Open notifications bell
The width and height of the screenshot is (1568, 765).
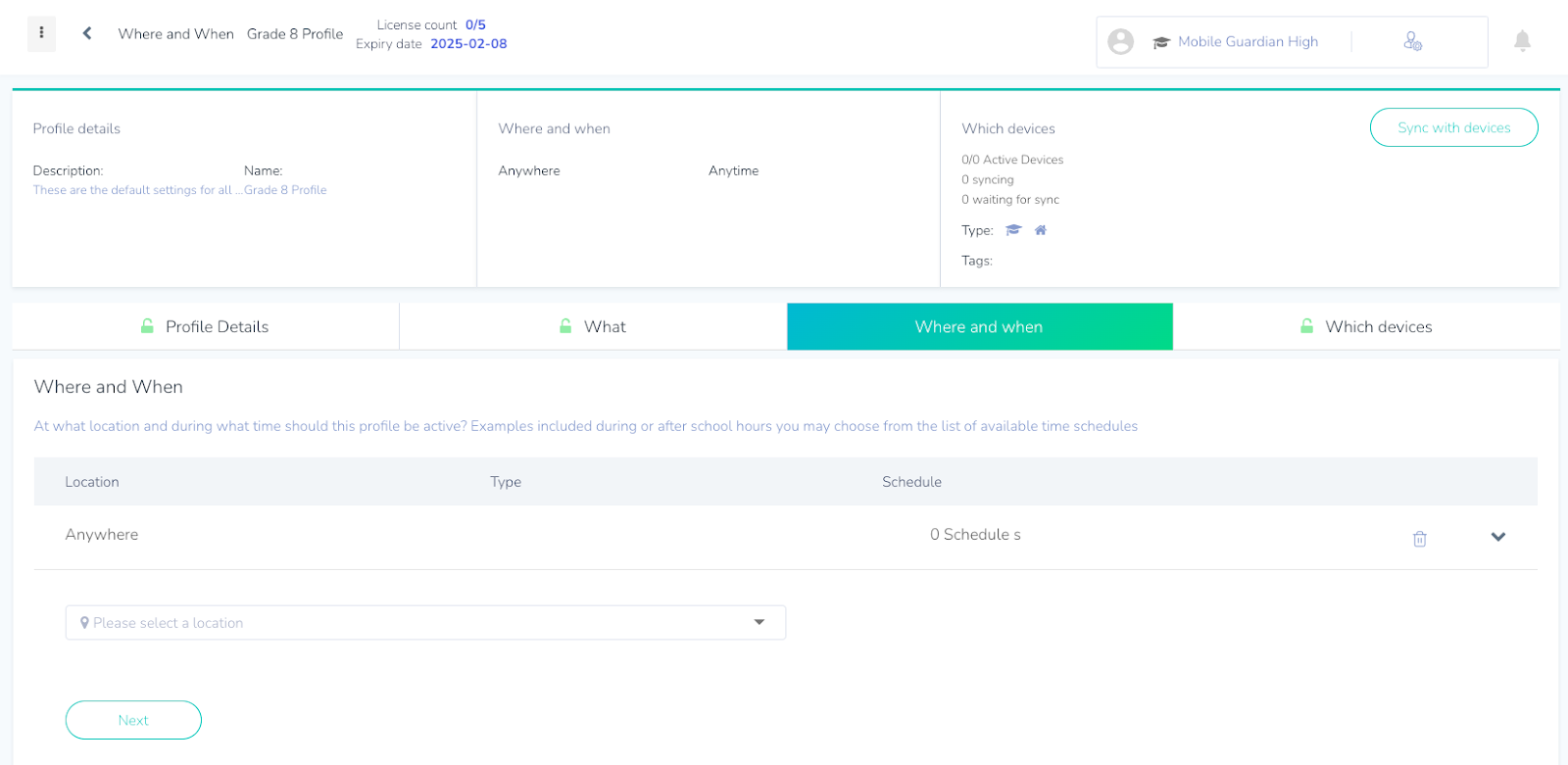[x=1522, y=41]
